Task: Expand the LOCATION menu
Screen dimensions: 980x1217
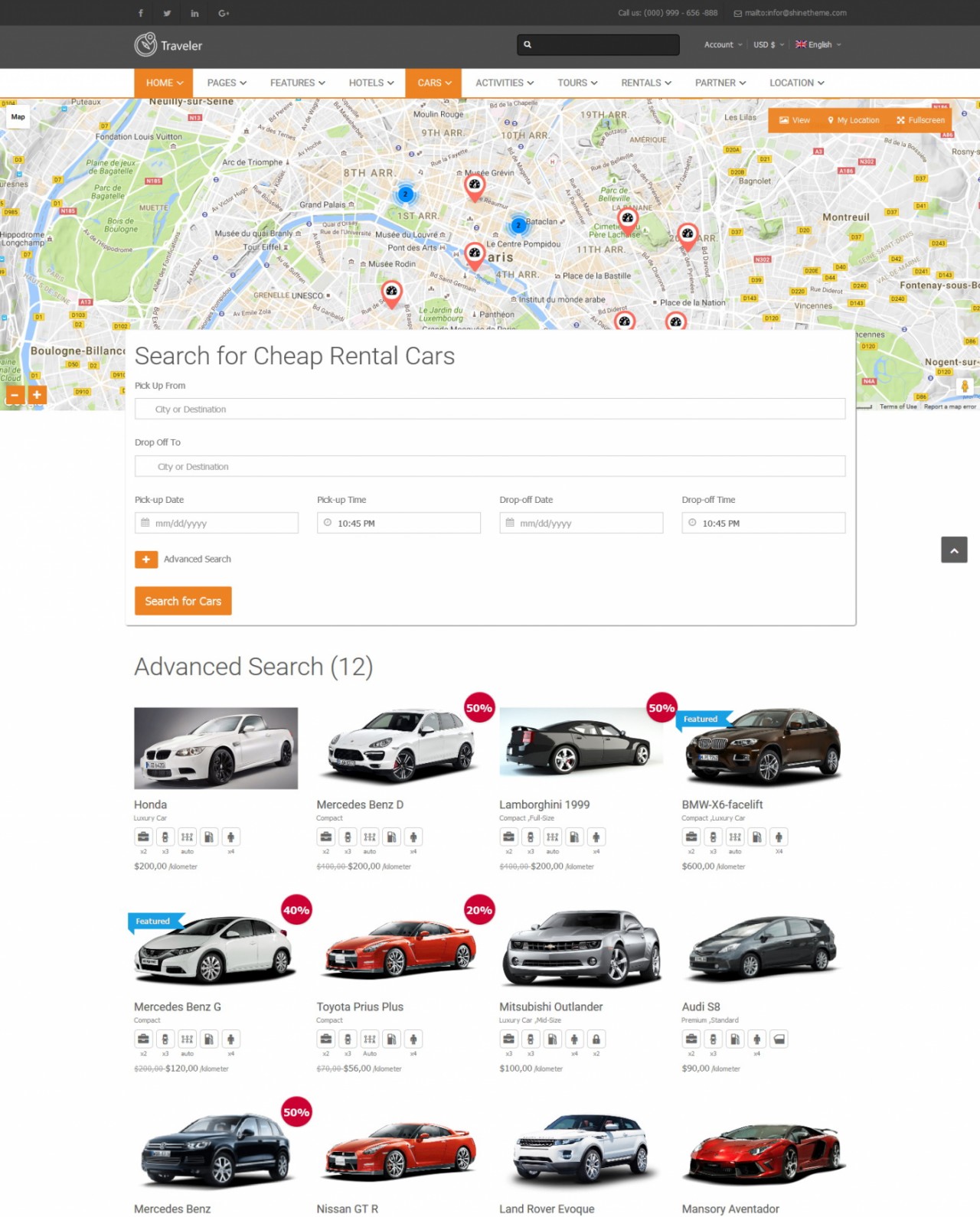Action: [797, 83]
